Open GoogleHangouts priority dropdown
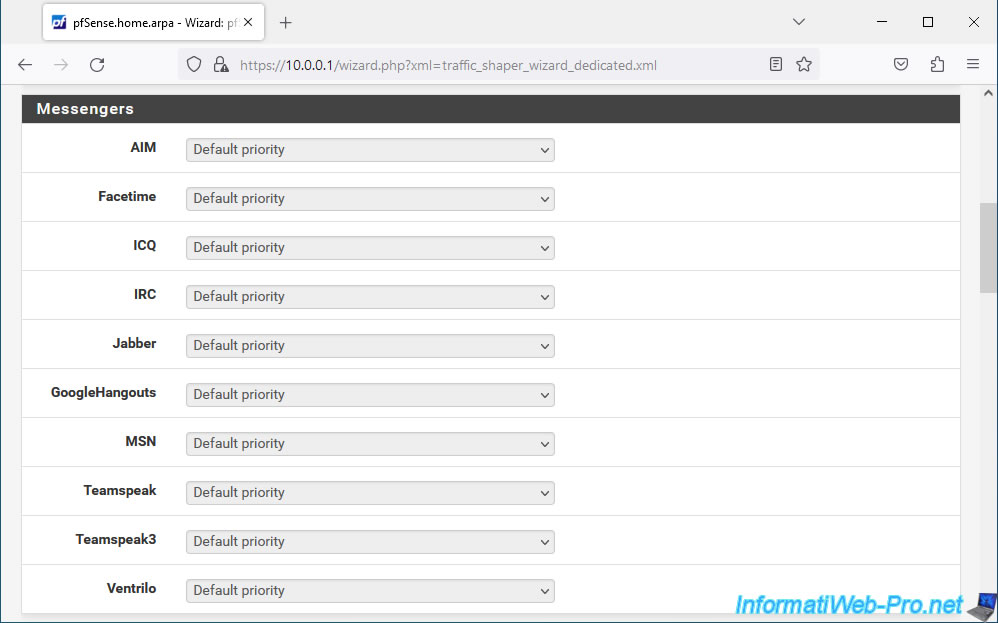Viewport: 998px width, 623px height. pos(370,395)
